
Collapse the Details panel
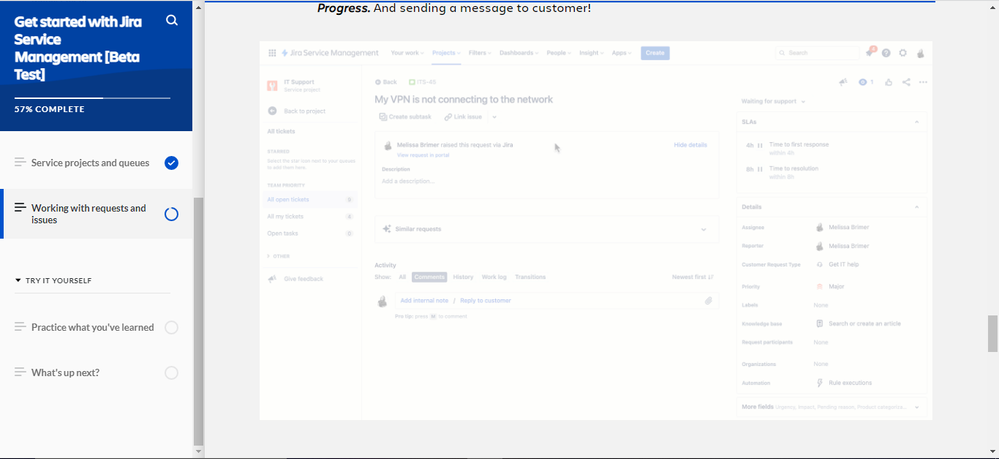(x=917, y=207)
